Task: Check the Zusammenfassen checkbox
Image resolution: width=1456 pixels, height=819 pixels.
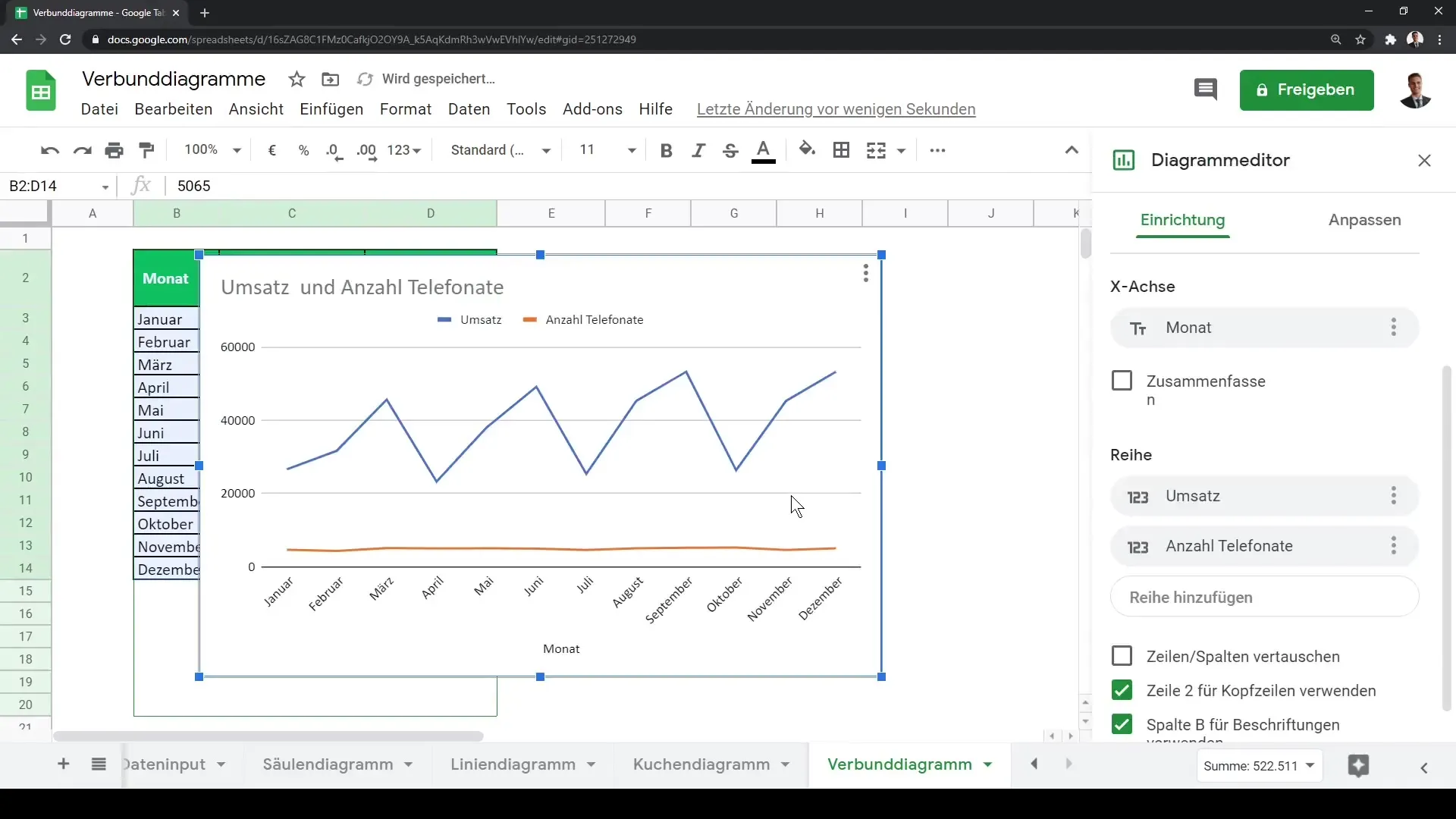Action: click(1122, 381)
